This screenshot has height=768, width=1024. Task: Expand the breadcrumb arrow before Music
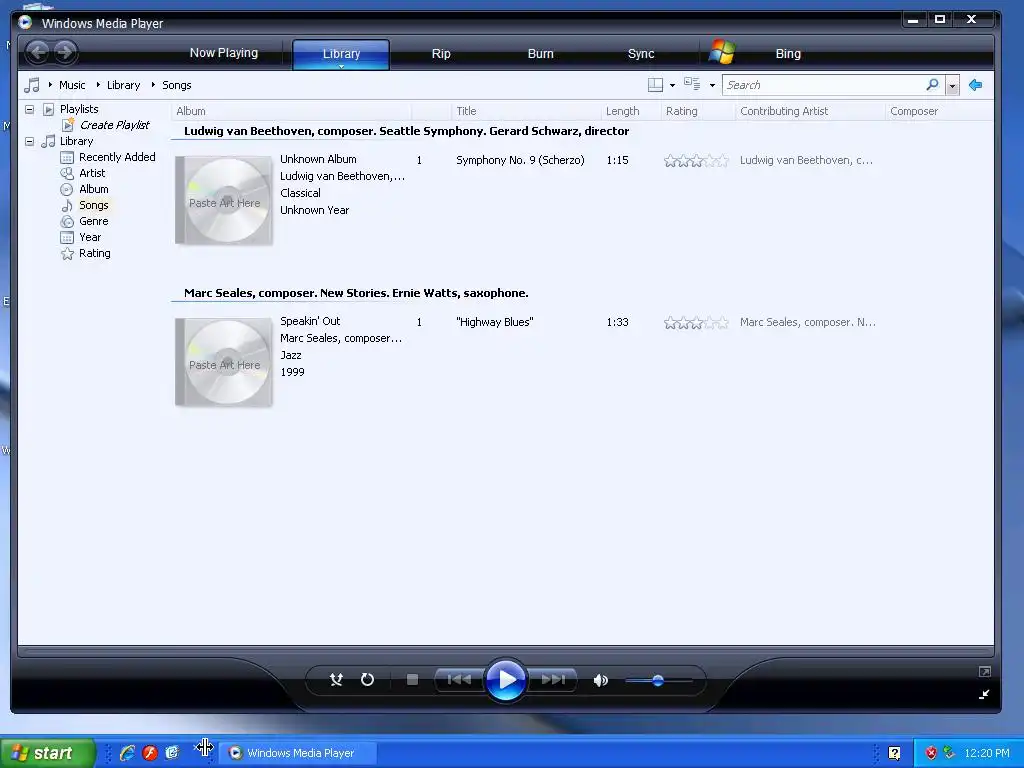tap(50, 85)
